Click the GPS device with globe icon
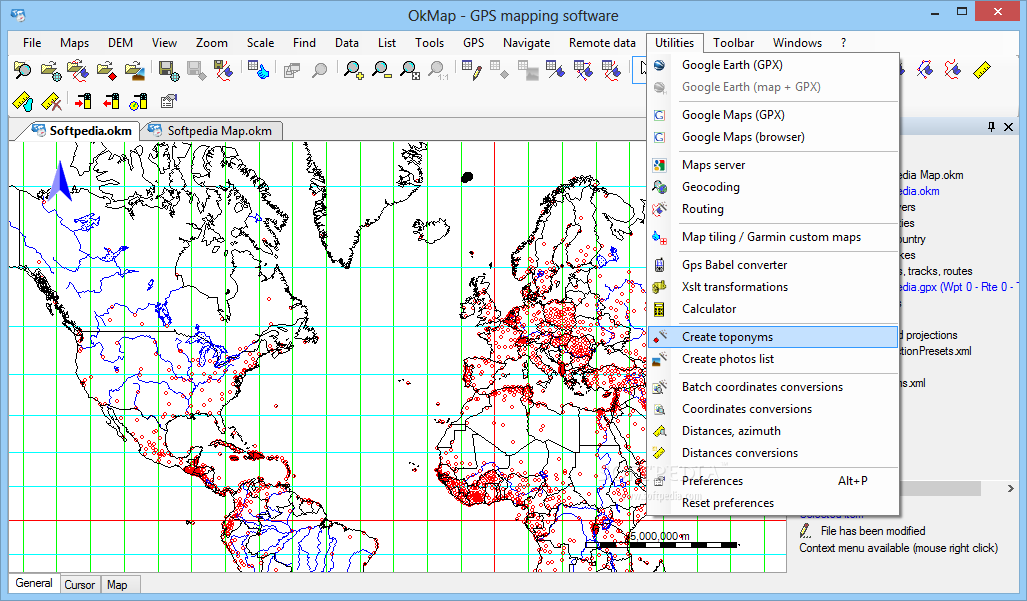 click(x=138, y=101)
